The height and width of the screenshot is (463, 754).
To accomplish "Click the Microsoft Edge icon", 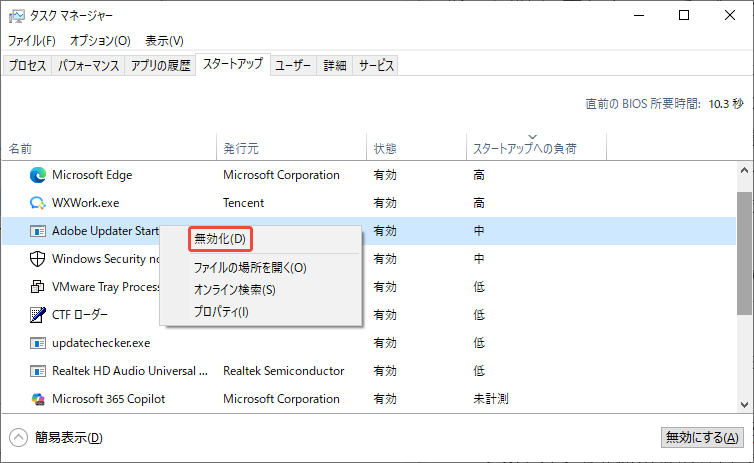I will tap(38, 175).
